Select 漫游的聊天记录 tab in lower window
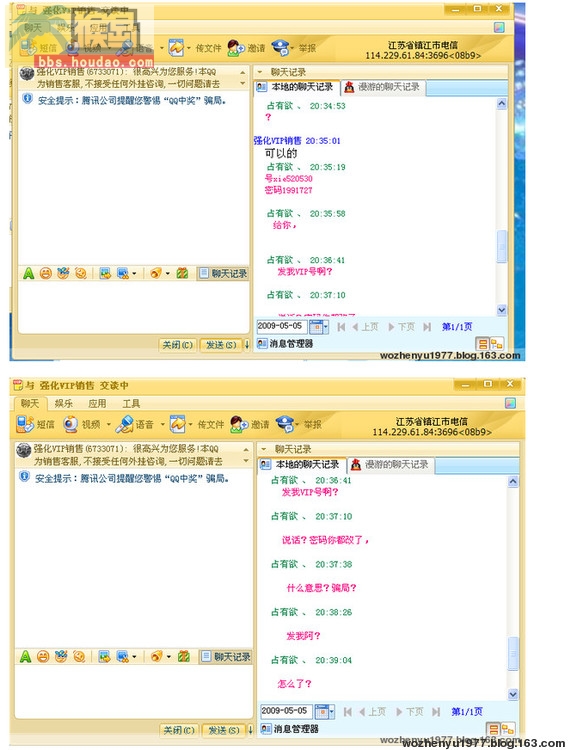Image resolution: width=571 pixels, height=750 pixels. point(390,464)
